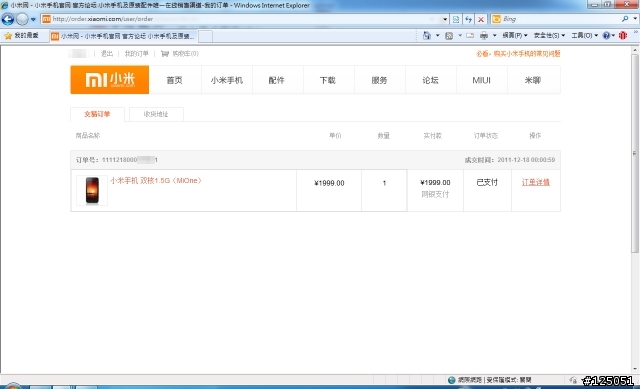The image size is (640, 389).
Task: Switch to the 收货地址 address tab
Action: 156,114
